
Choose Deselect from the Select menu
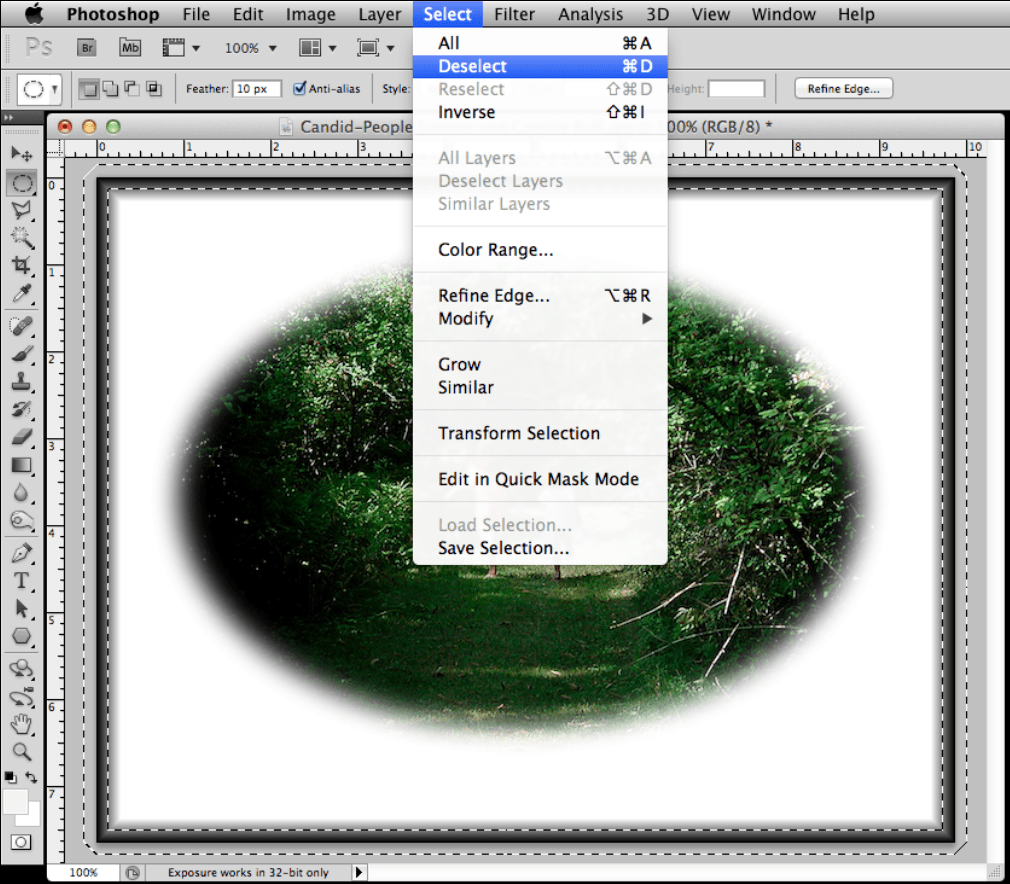472,66
